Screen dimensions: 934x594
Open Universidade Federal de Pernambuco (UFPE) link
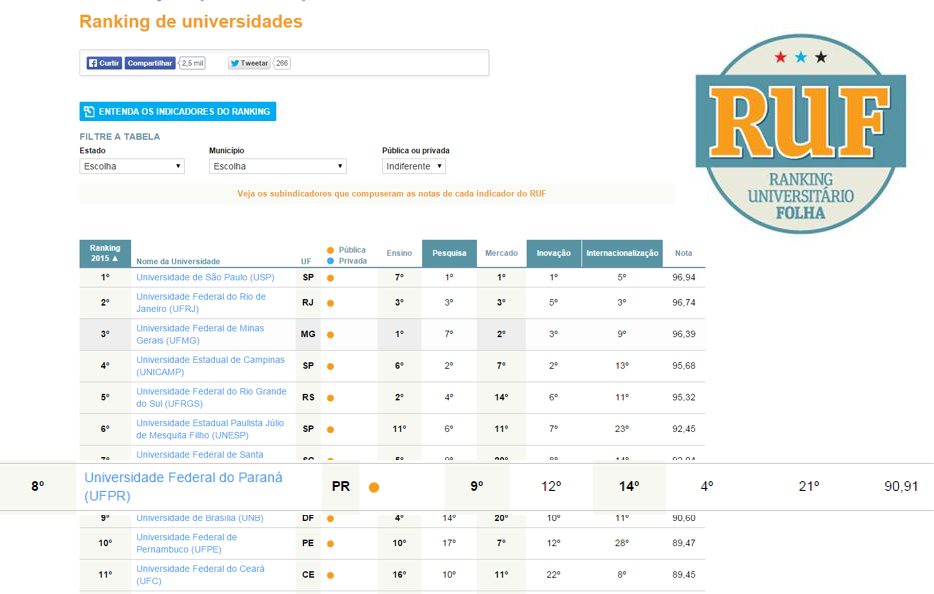point(186,543)
